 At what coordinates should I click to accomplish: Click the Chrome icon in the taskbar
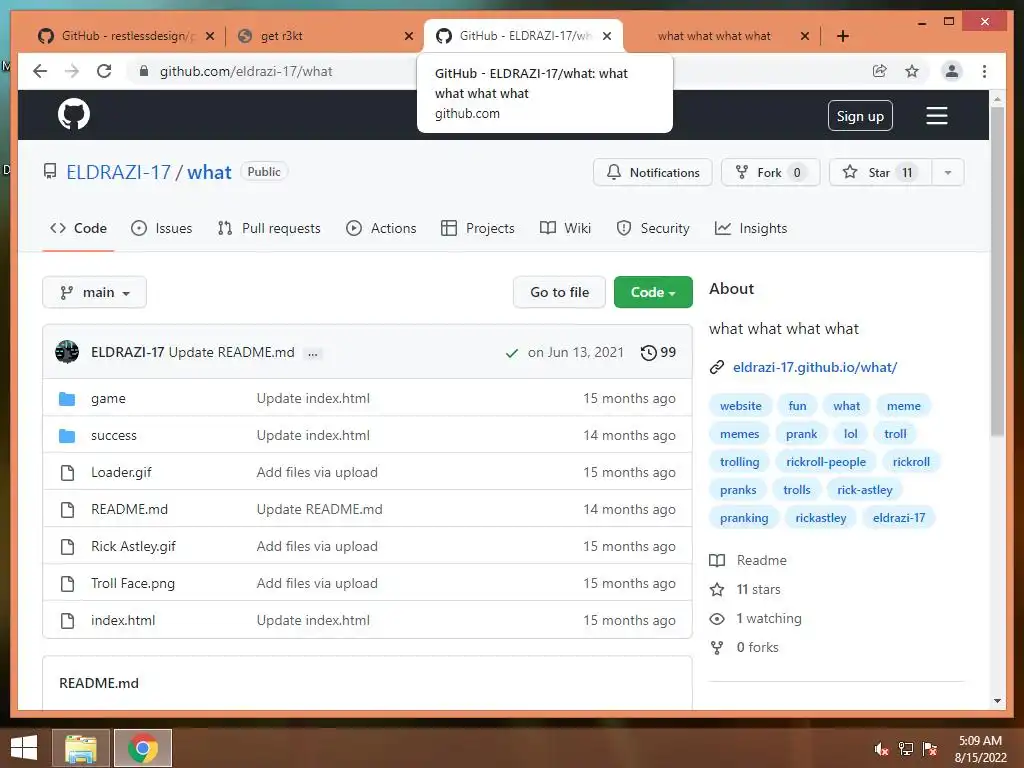(143, 748)
